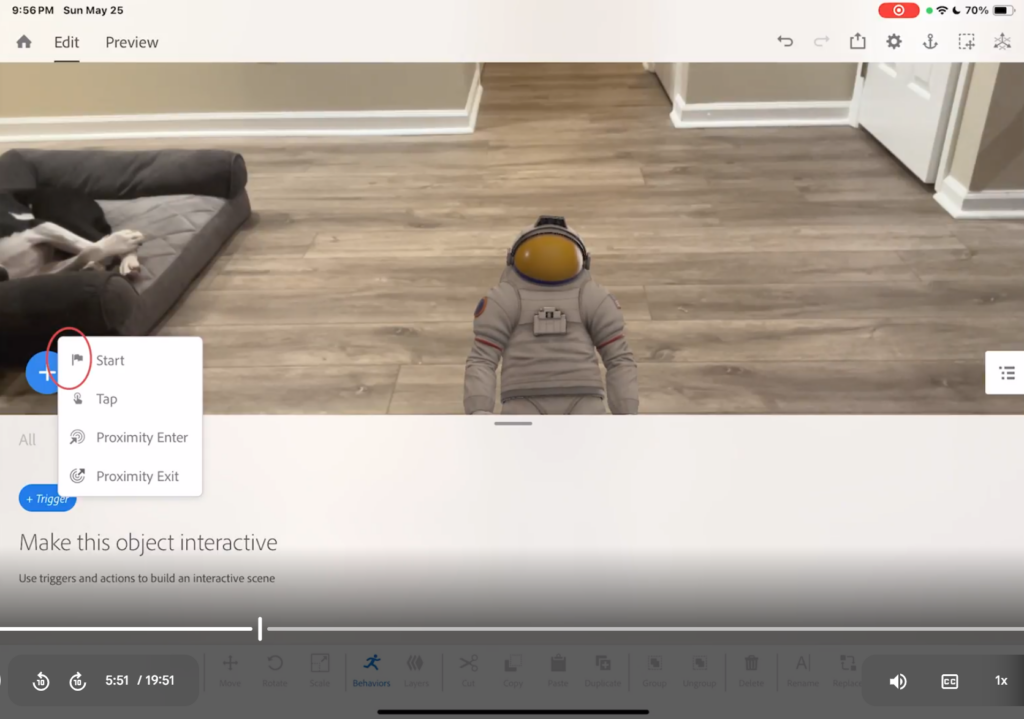Tap the blue plus circle button
The height and width of the screenshot is (719, 1024).
pyautogui.click(x=42, y=372)
